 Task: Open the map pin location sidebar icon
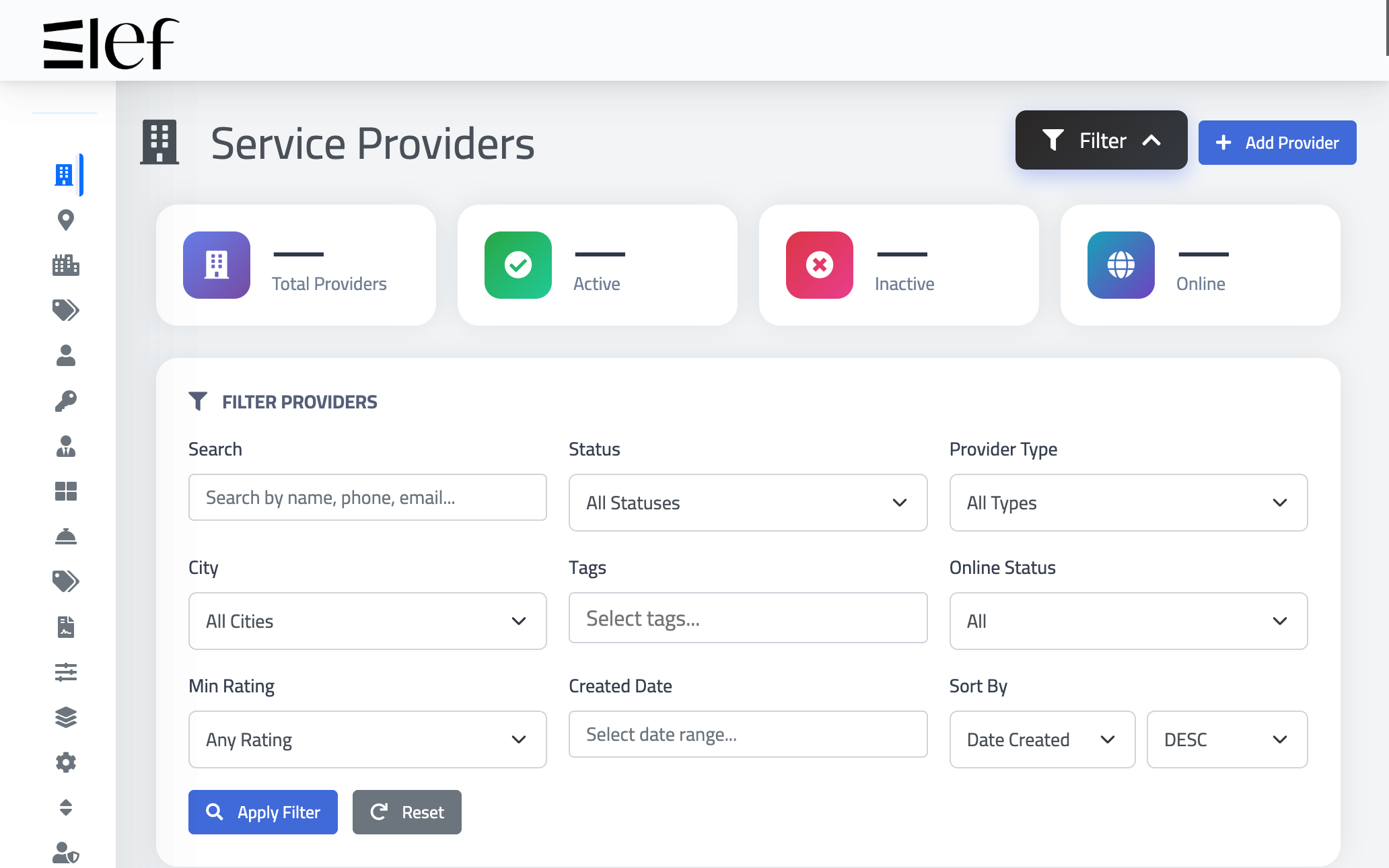(x=65, y=220)
